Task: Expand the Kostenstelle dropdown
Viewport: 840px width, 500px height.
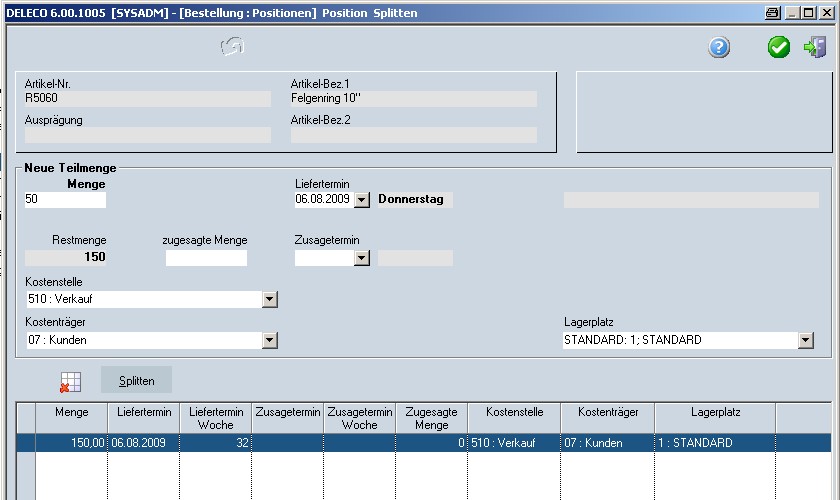Action: (x=269, y=299)
